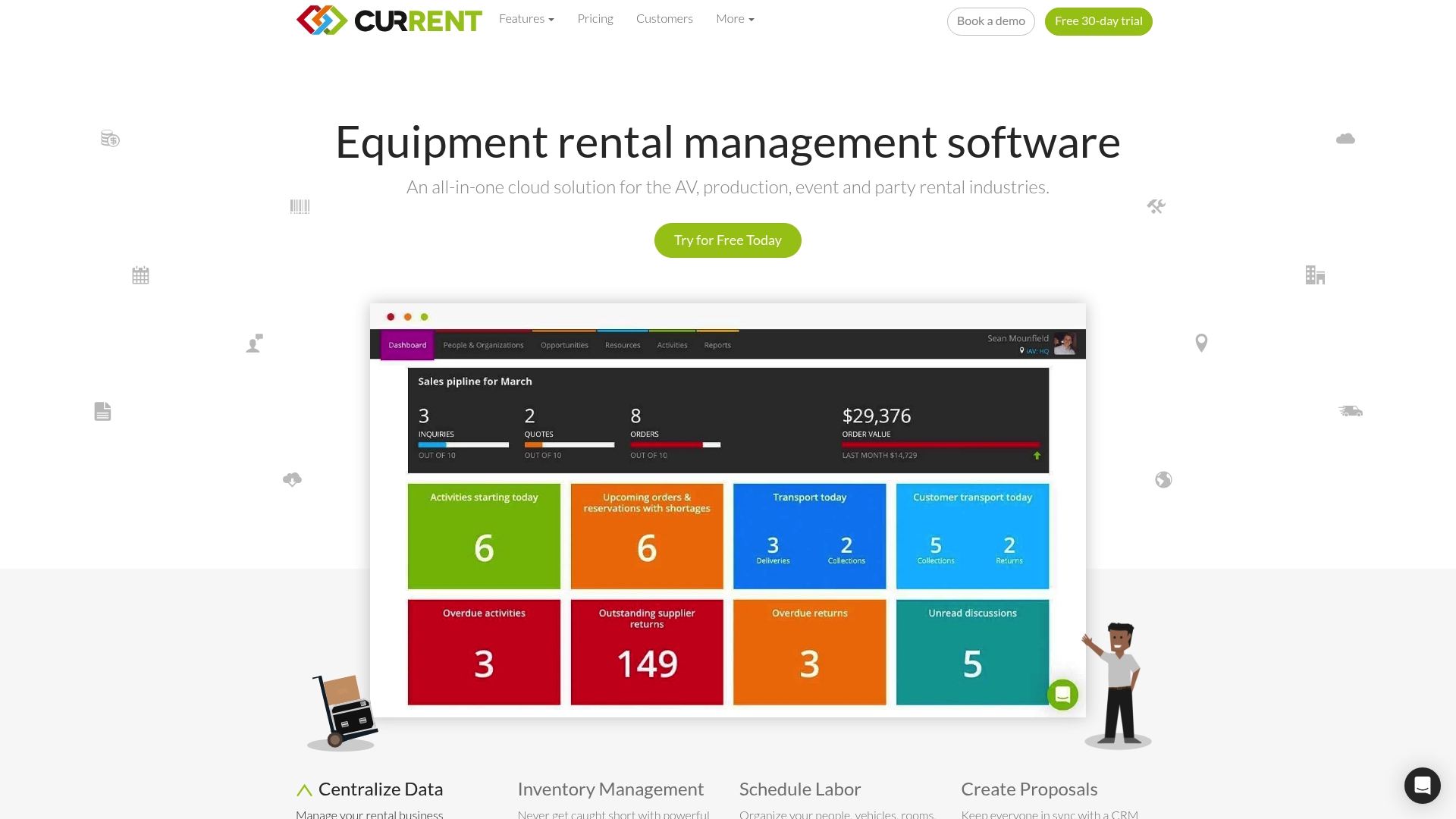1456x819 pixels.
Task: Click Sean Mounfield's profile photo
Action: click(x=1065, y=343)
